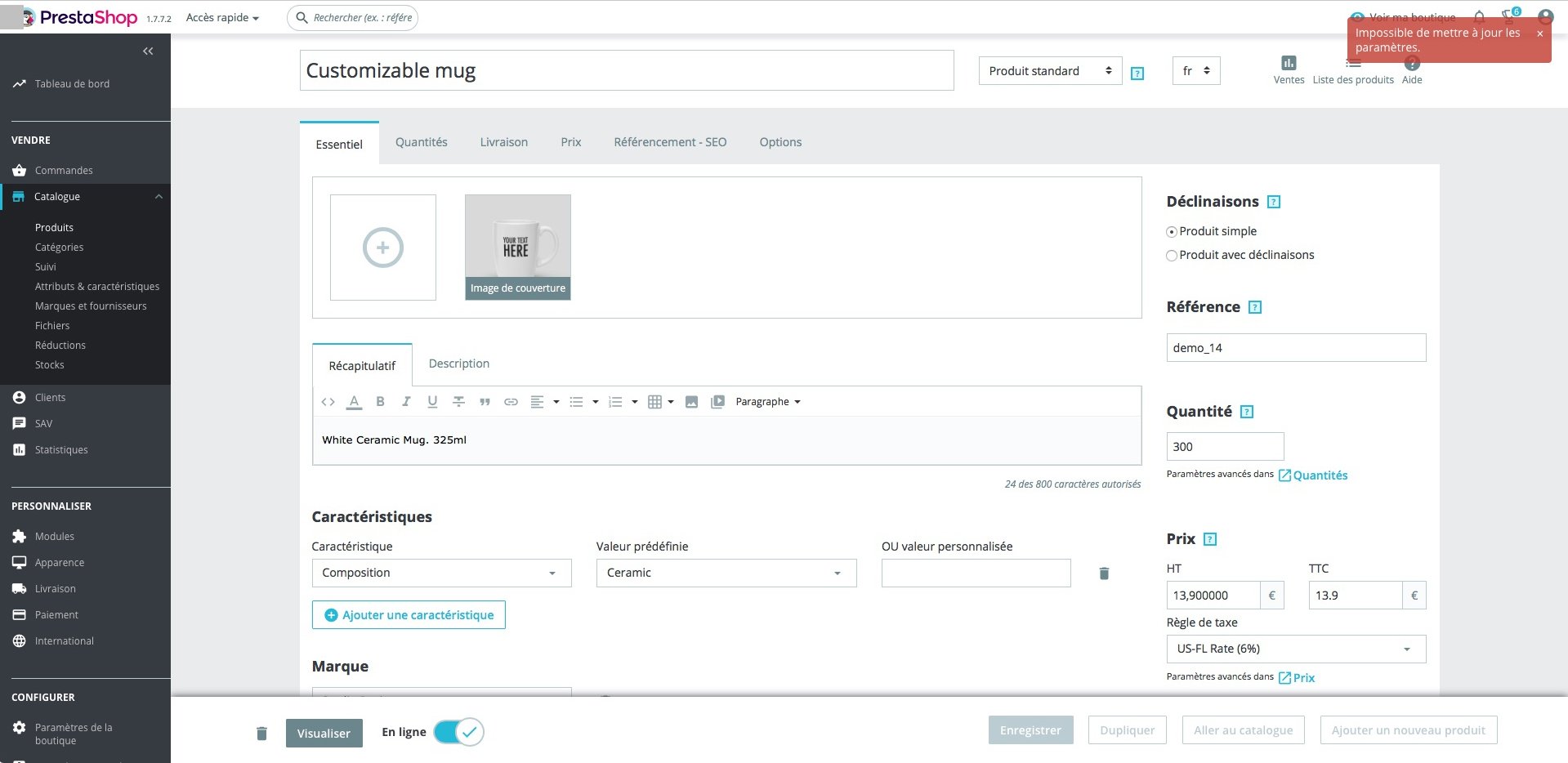Open Ceramic predefined value dropdown
The image size is (1568, 763).
(x=726, y=573)
